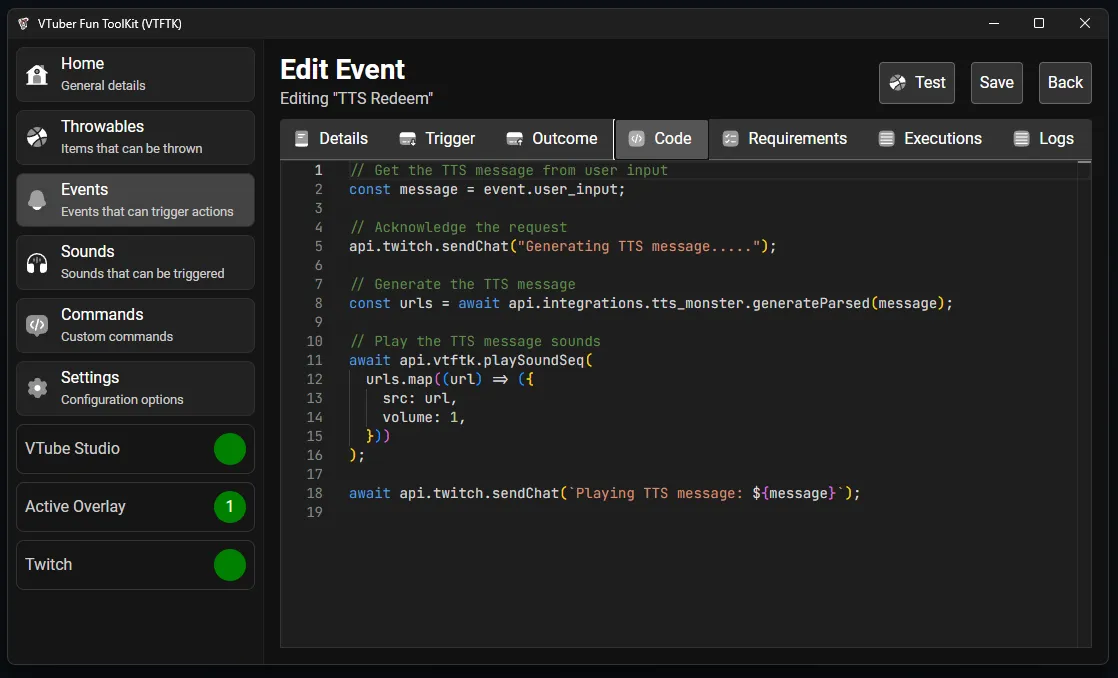Click the VTube Studio green status indicator
The height and width of the screenshot is (678, 1118).
[x=230, y=449]
